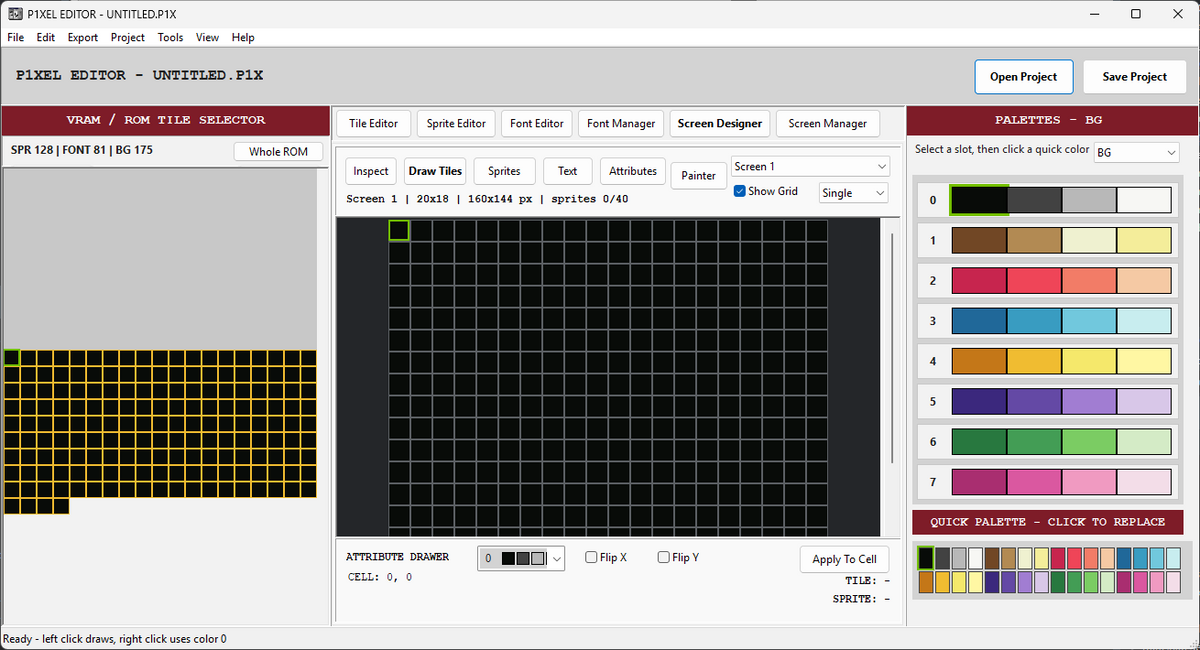Image resolution: width=1200 pixels, height=650 pixels.
Task: Click the Open Project button
Action: tap(1024, 77)
